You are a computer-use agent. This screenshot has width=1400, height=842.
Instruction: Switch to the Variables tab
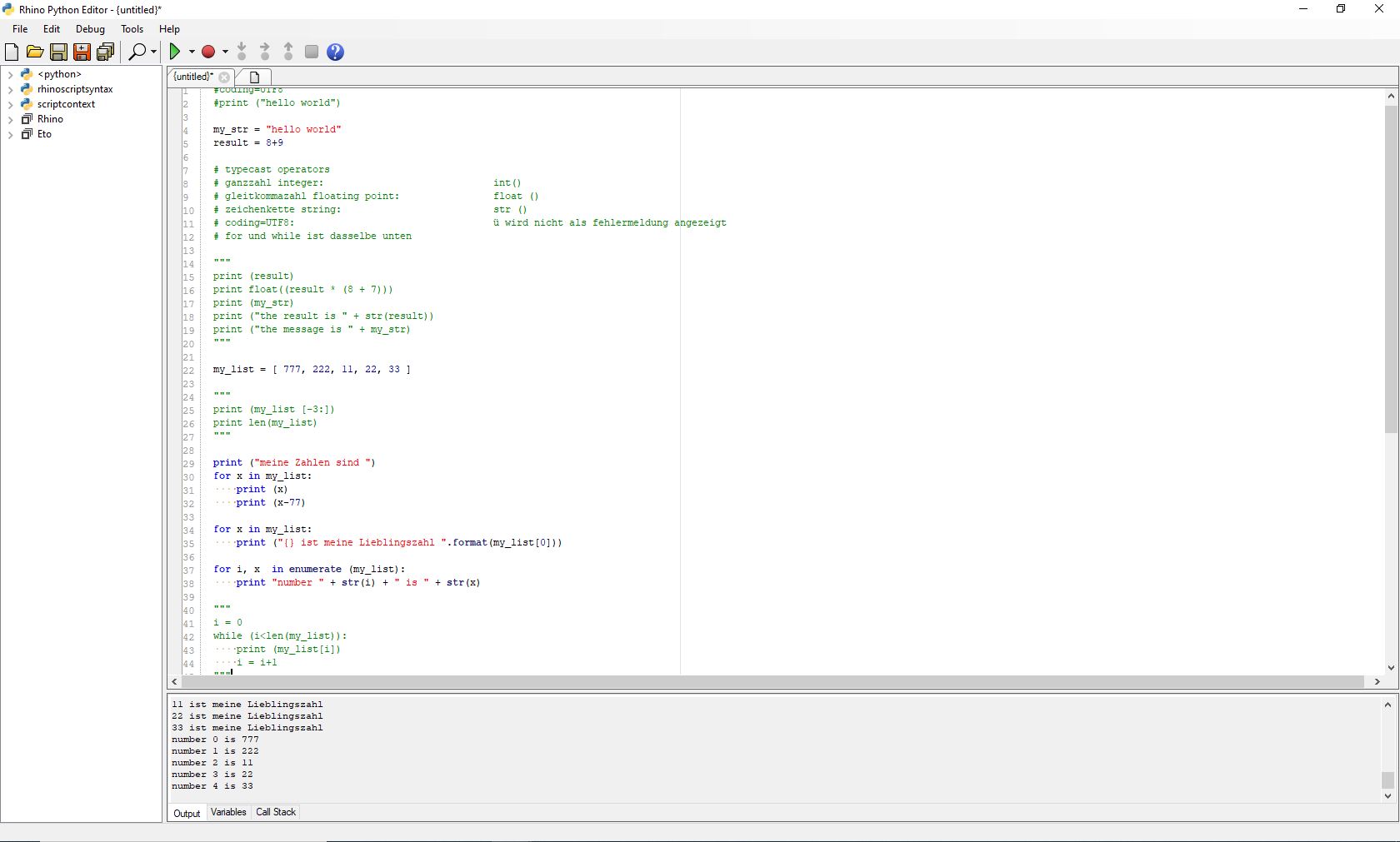click(227, 812)
